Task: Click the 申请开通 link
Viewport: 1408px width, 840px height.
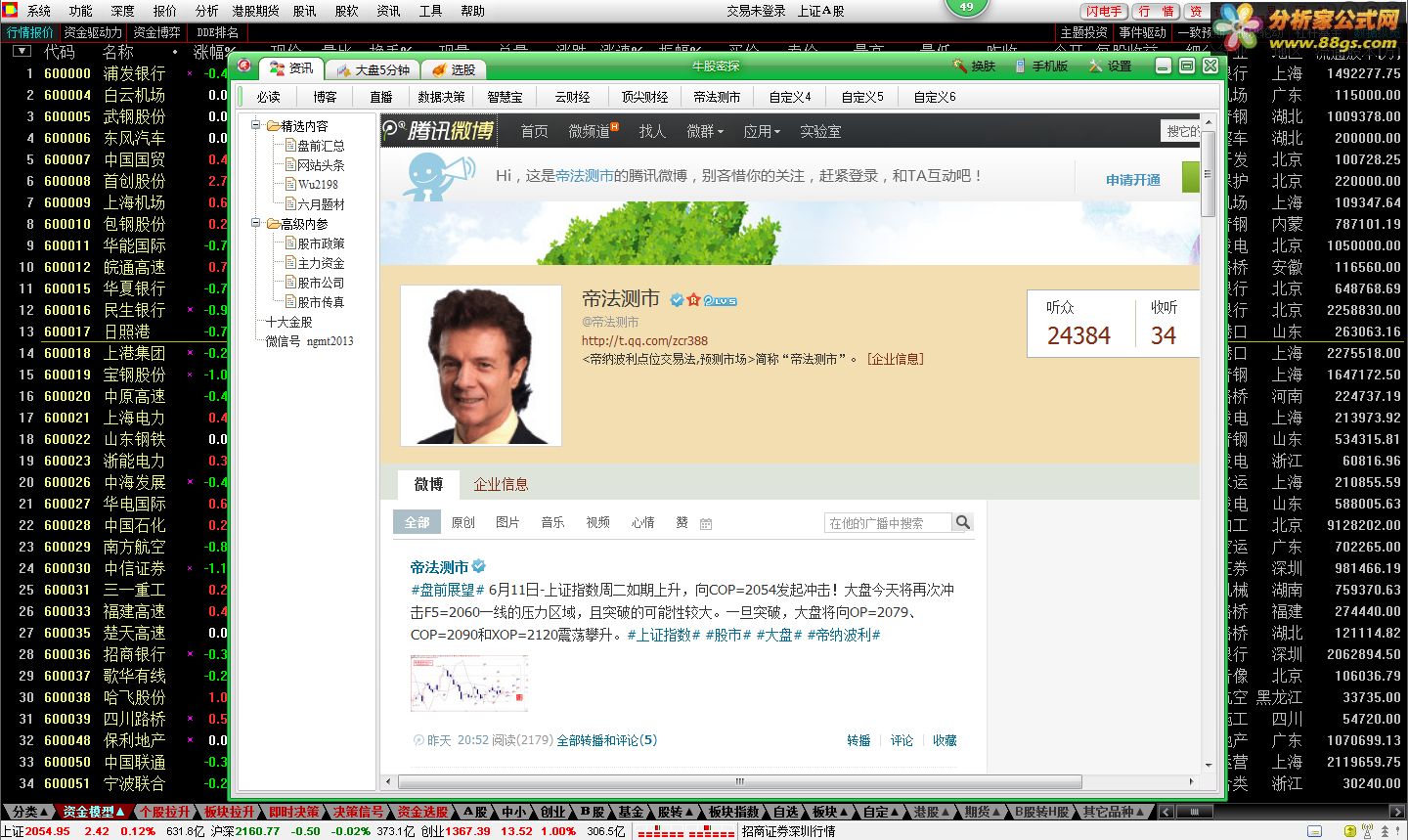Action: pyautogui.click(x=1133, y=180)
